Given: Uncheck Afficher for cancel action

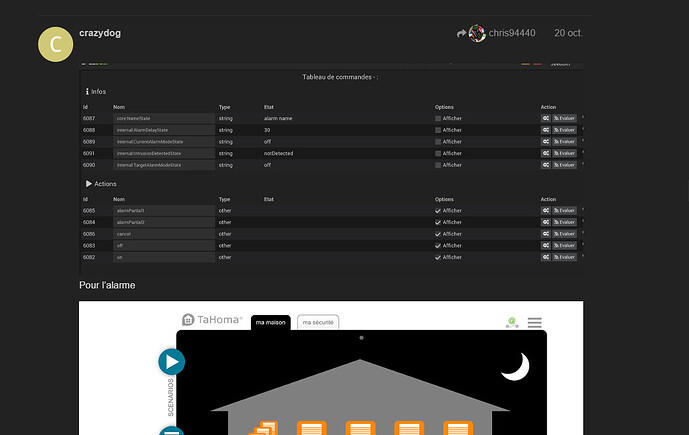Looking at the screenshot, I should [x=438, y=234].
